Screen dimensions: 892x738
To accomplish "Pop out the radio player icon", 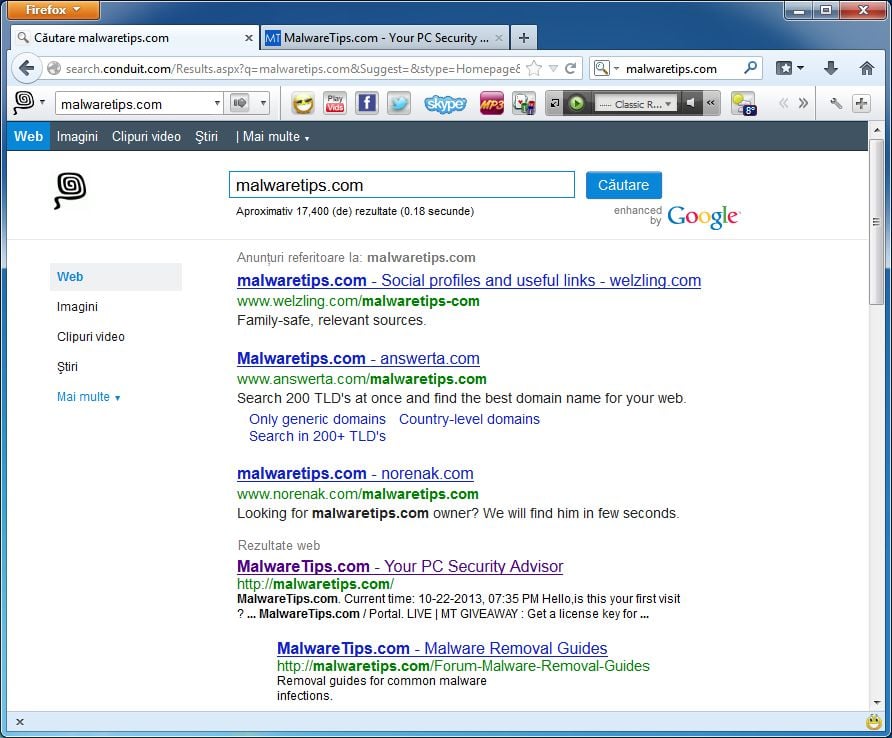I will (x=555, y=104).
